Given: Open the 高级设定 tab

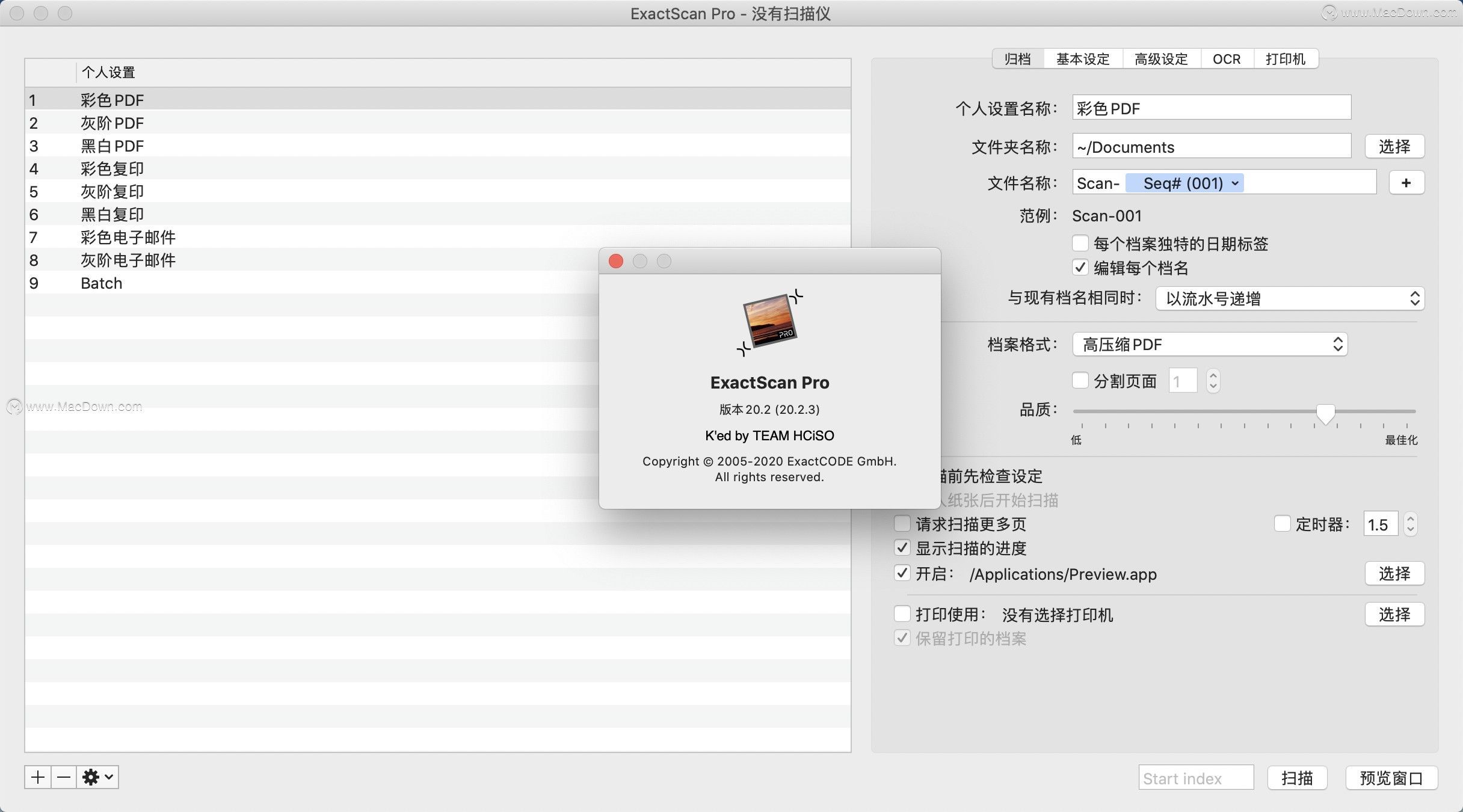Looking at the screenshot, I should click(x=1161, y=59).
